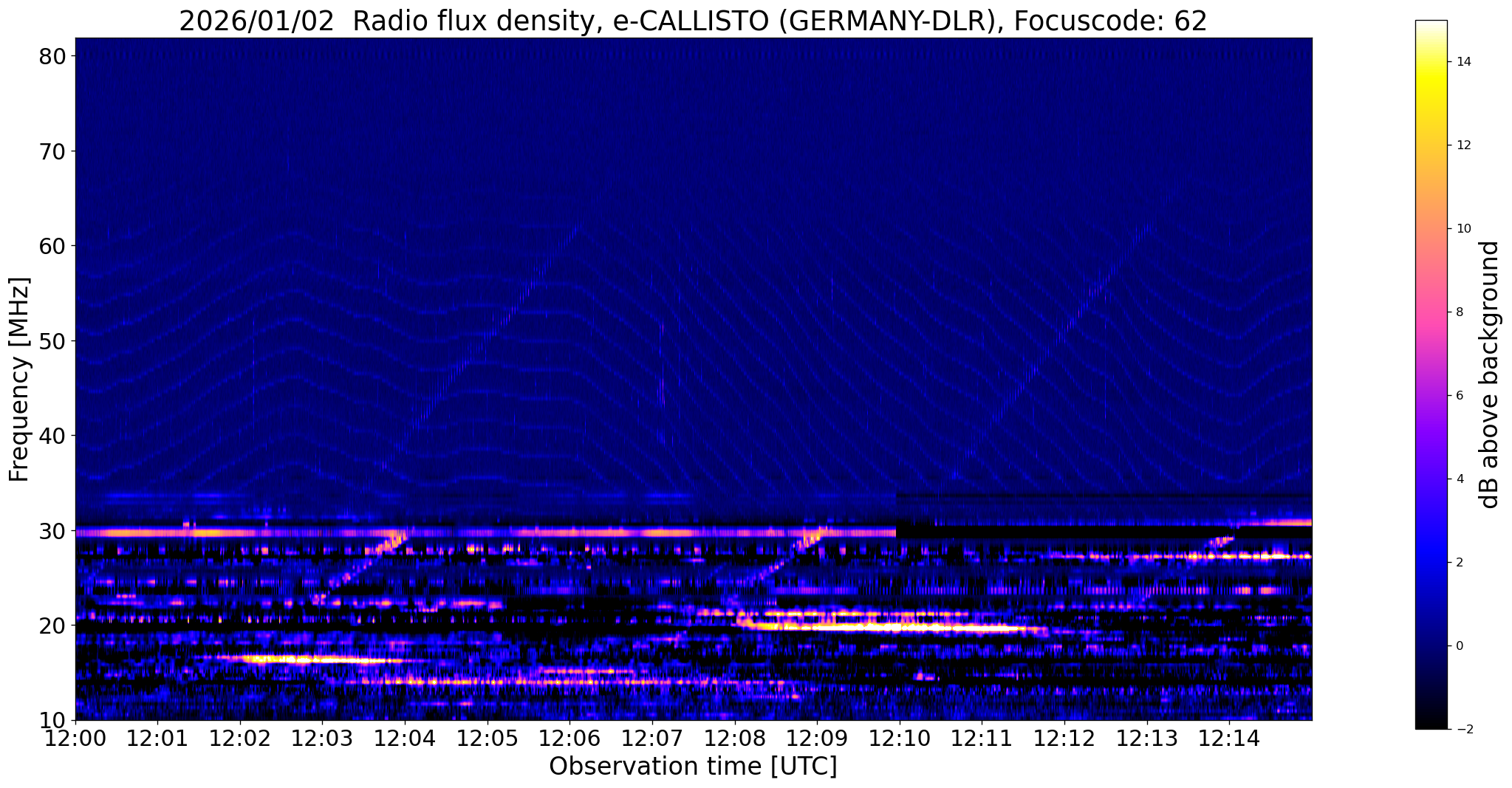Click the 12:11 time tick label
The height and width of the screenshot is (788, 1512).
pos(982,738)
